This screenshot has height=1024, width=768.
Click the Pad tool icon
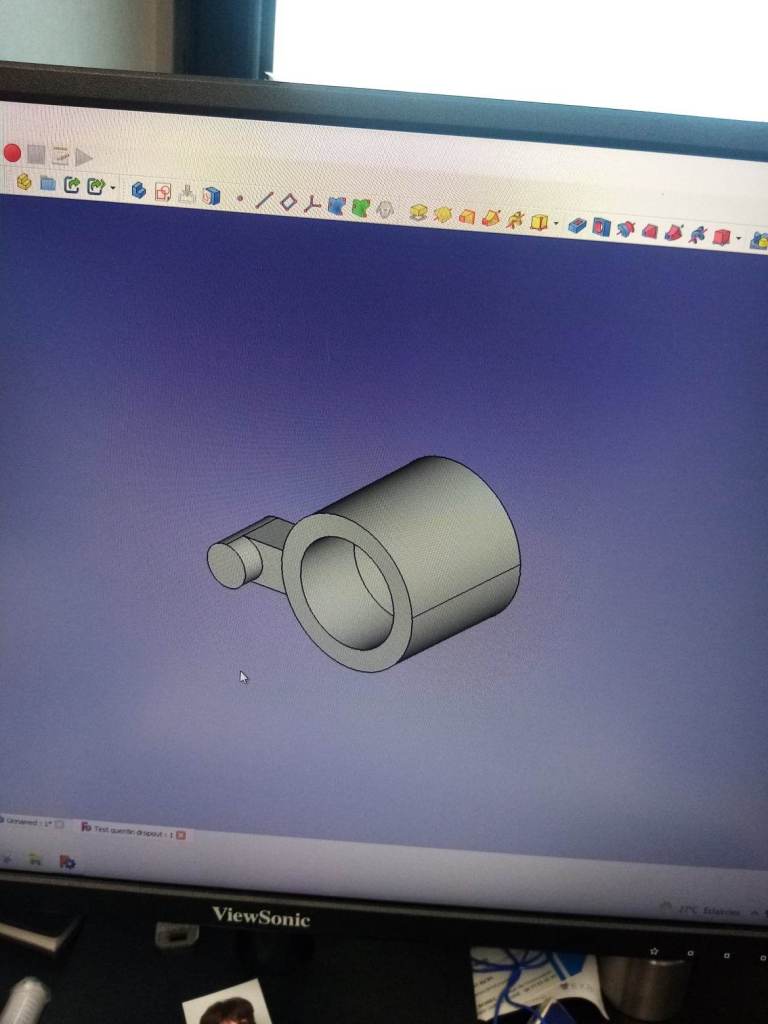pos(419,213)
